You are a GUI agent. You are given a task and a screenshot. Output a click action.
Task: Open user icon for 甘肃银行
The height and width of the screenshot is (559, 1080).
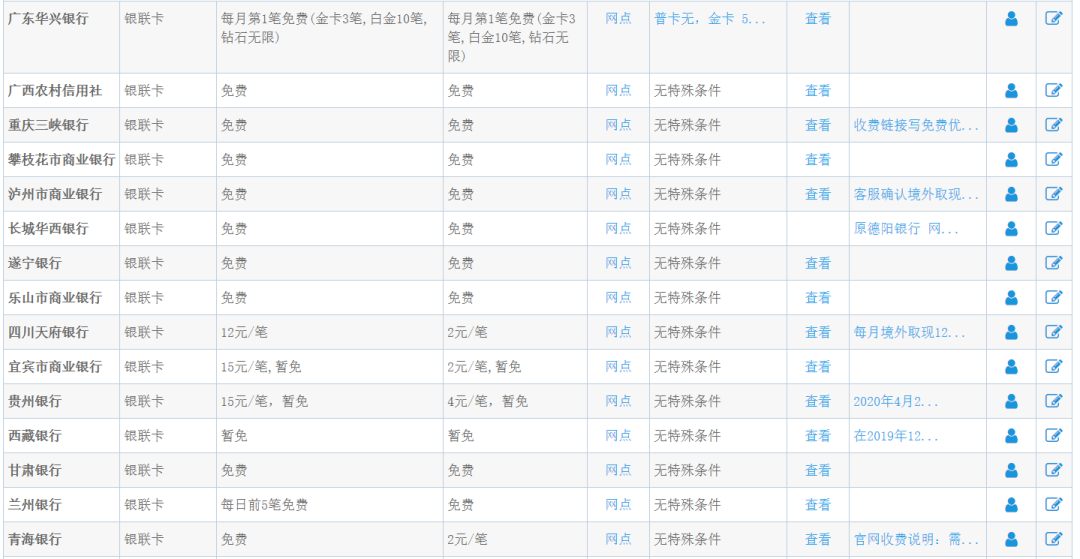pyautogui.click(x=1011, y=470)
